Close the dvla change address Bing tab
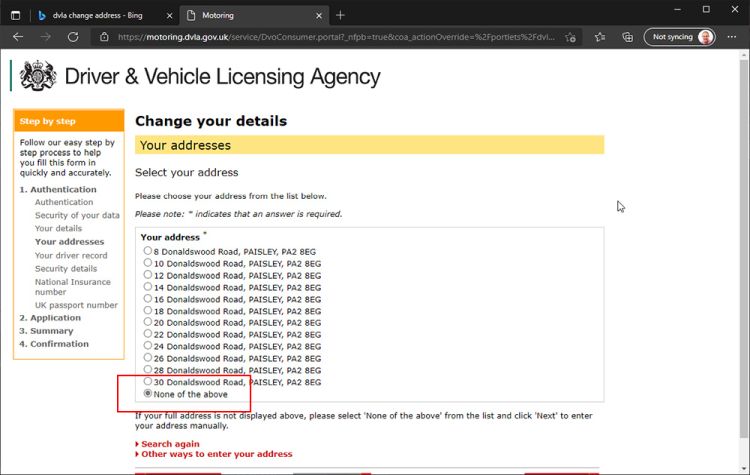Image resolution: width=750 pixels, height=475 pixels. pos(169,16)
